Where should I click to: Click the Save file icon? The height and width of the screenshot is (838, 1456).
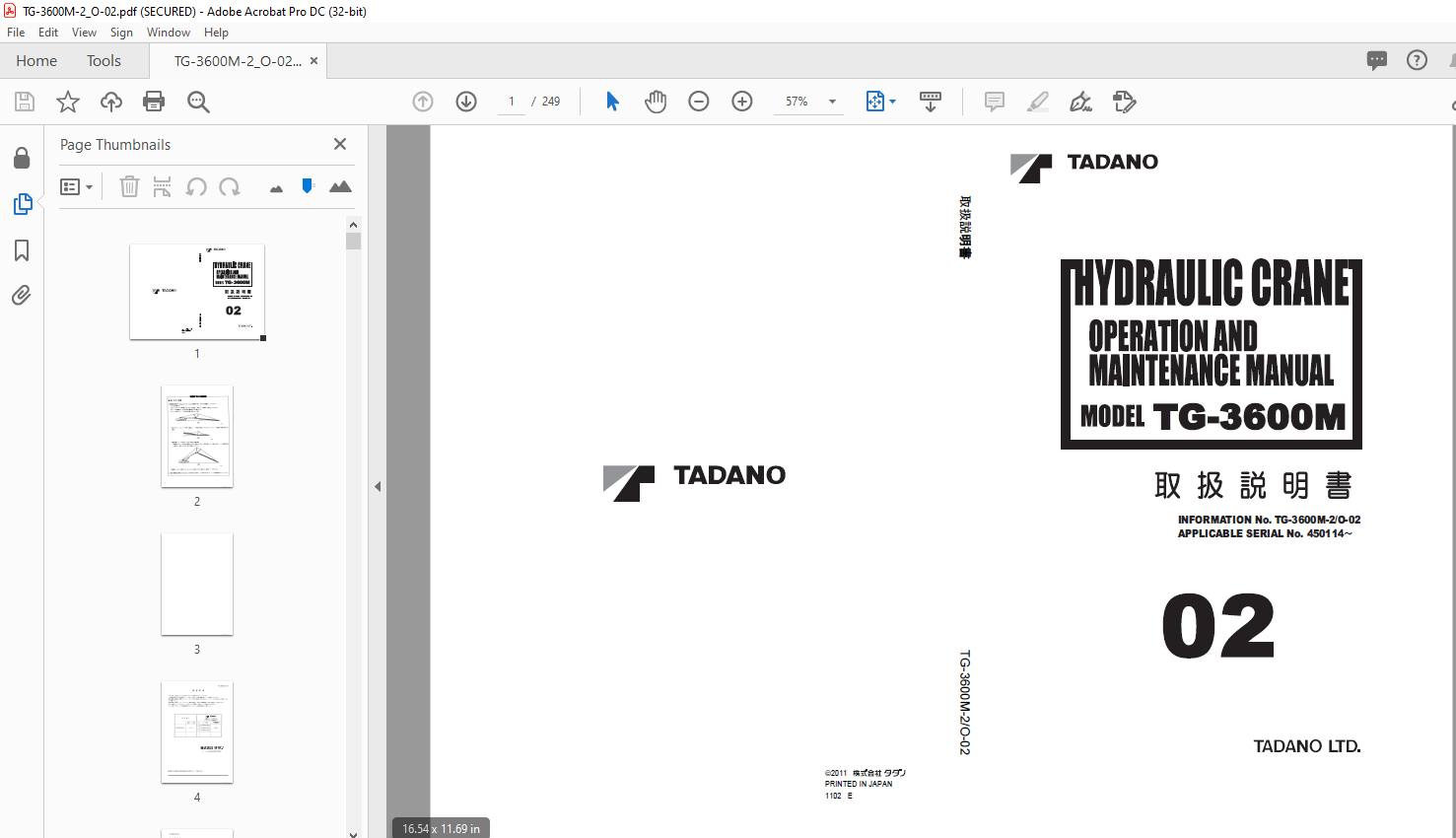point(25,102)
